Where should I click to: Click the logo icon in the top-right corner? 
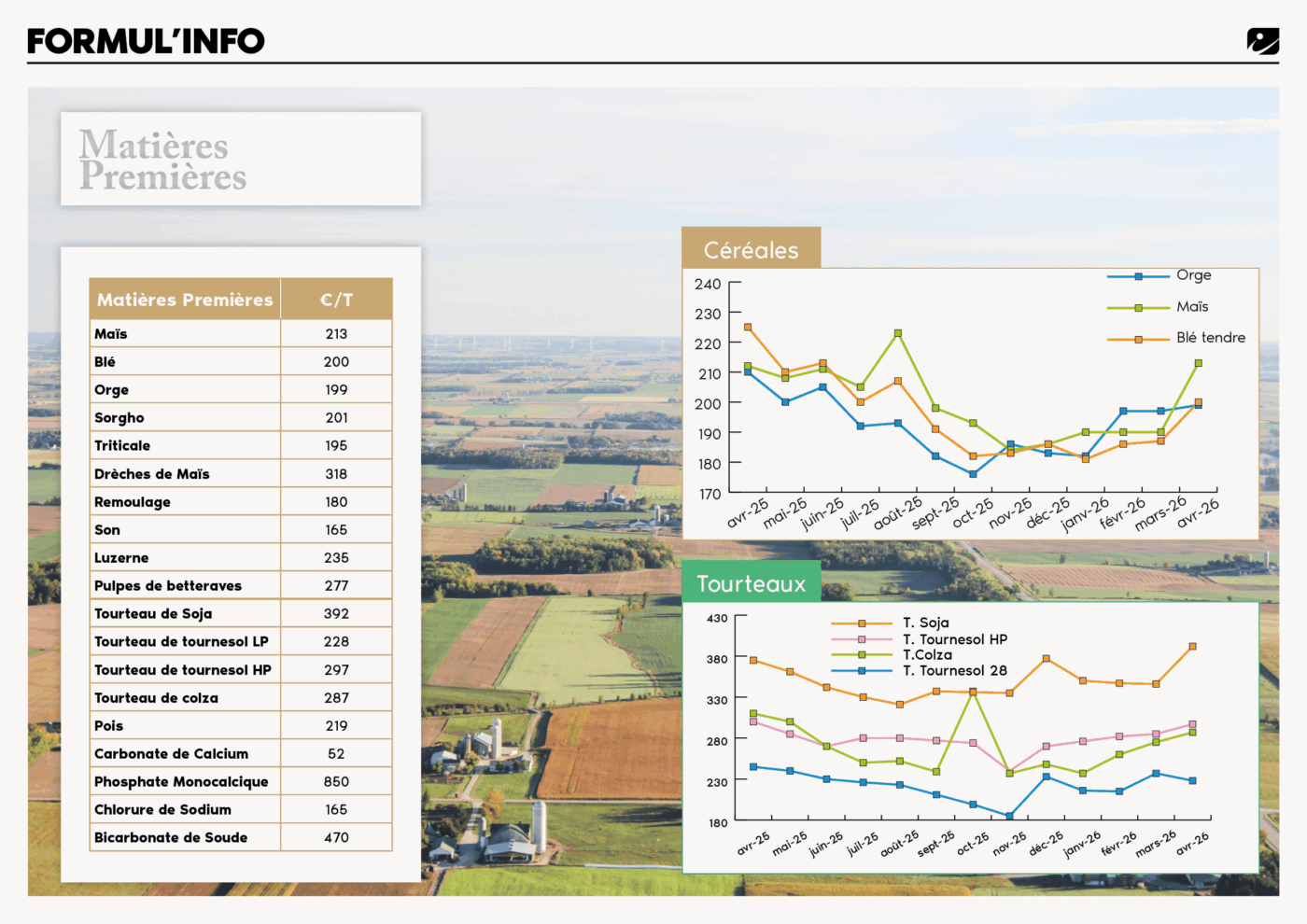(x=1262, y=41)
